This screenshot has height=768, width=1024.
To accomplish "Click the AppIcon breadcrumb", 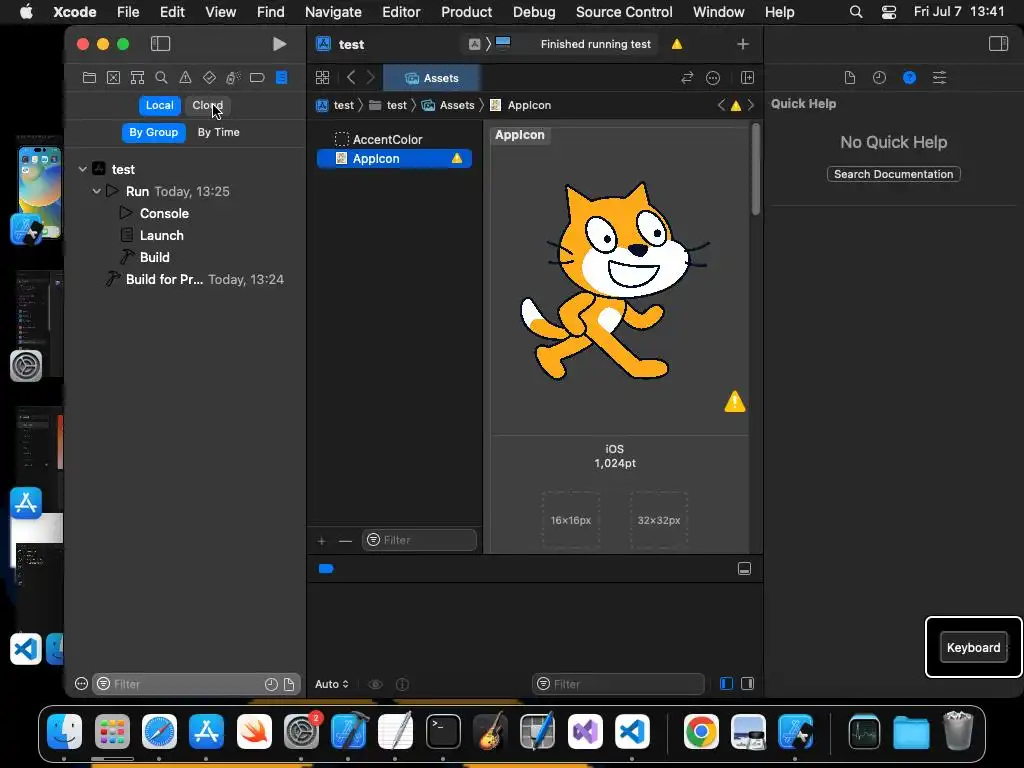I will point(520,105).
